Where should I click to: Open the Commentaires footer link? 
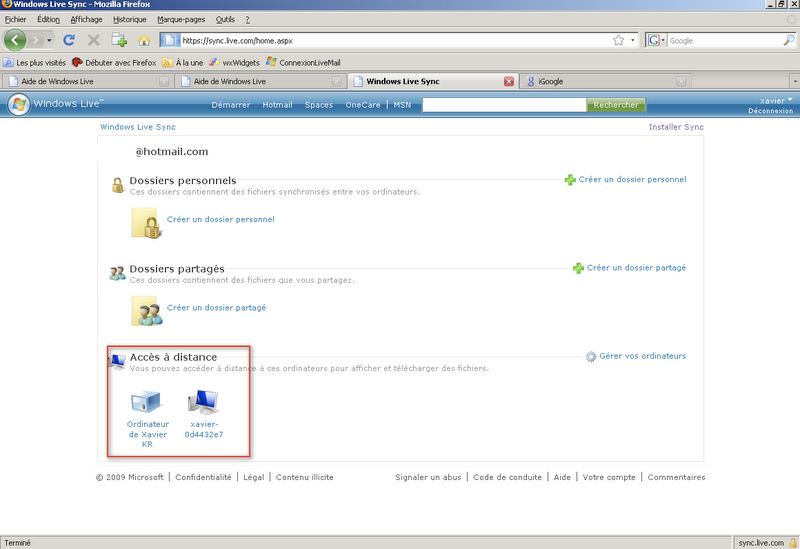coord(677,477)
